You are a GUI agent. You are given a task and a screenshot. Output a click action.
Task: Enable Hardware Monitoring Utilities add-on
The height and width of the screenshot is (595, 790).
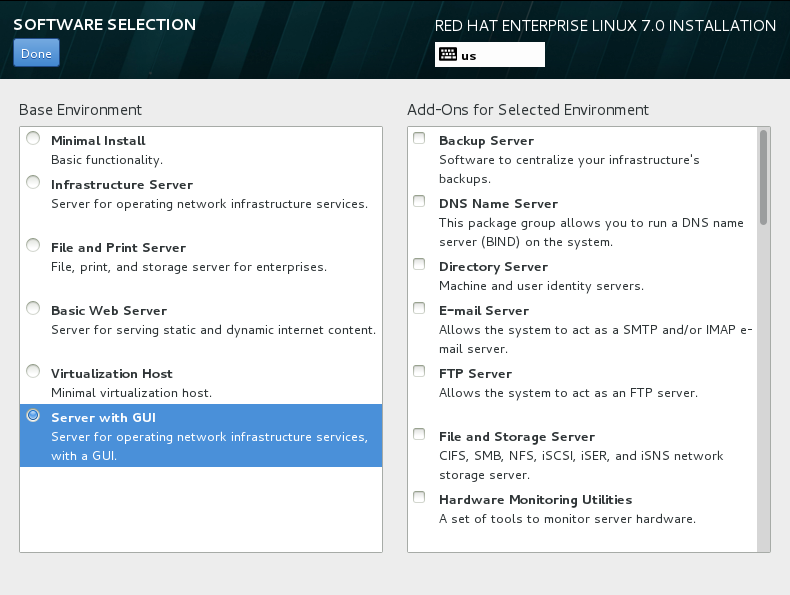[x=420, y=499]
